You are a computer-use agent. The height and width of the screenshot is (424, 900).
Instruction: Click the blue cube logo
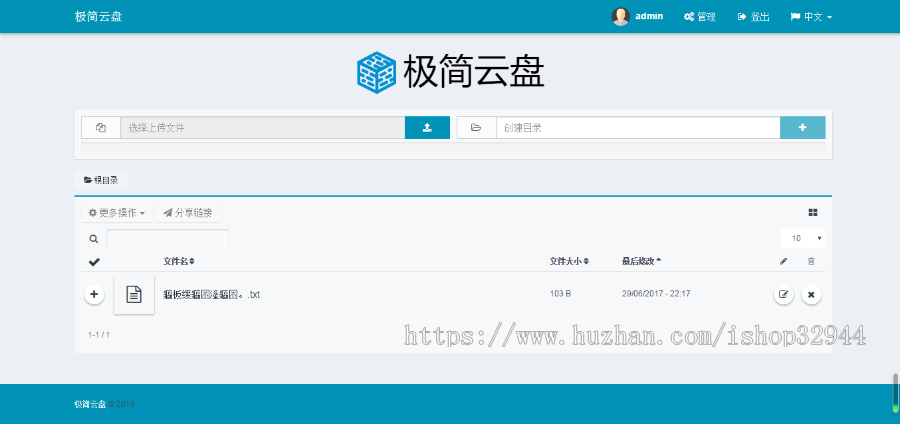(376, 72)
